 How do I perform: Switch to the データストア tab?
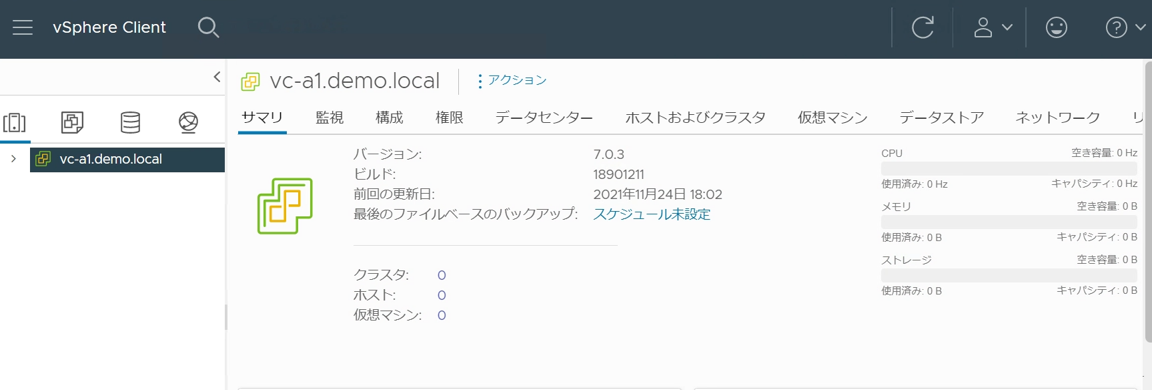click(941, 117)
